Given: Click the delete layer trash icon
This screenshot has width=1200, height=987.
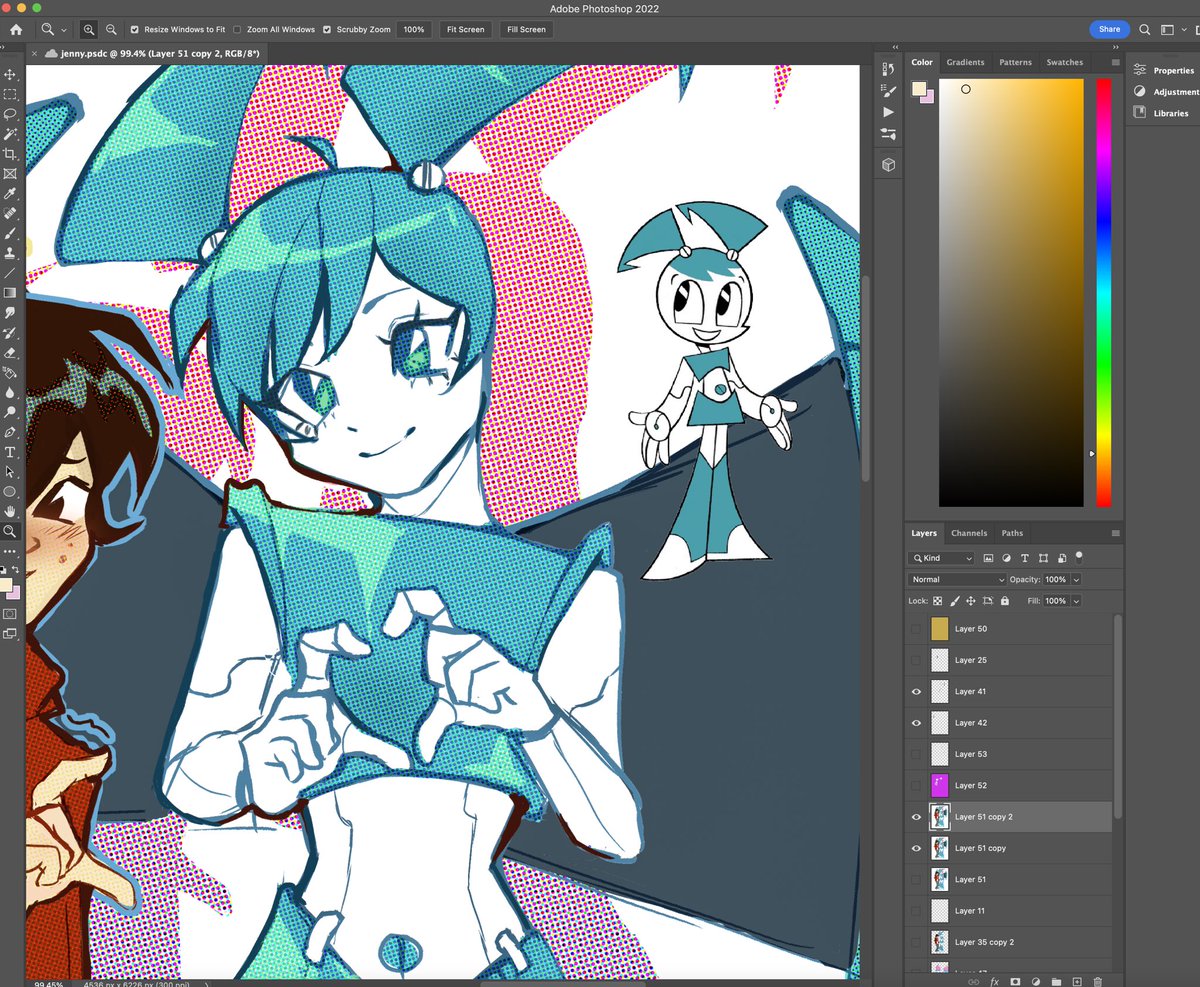Looking at the screenshot, I should pos(1097,982).
